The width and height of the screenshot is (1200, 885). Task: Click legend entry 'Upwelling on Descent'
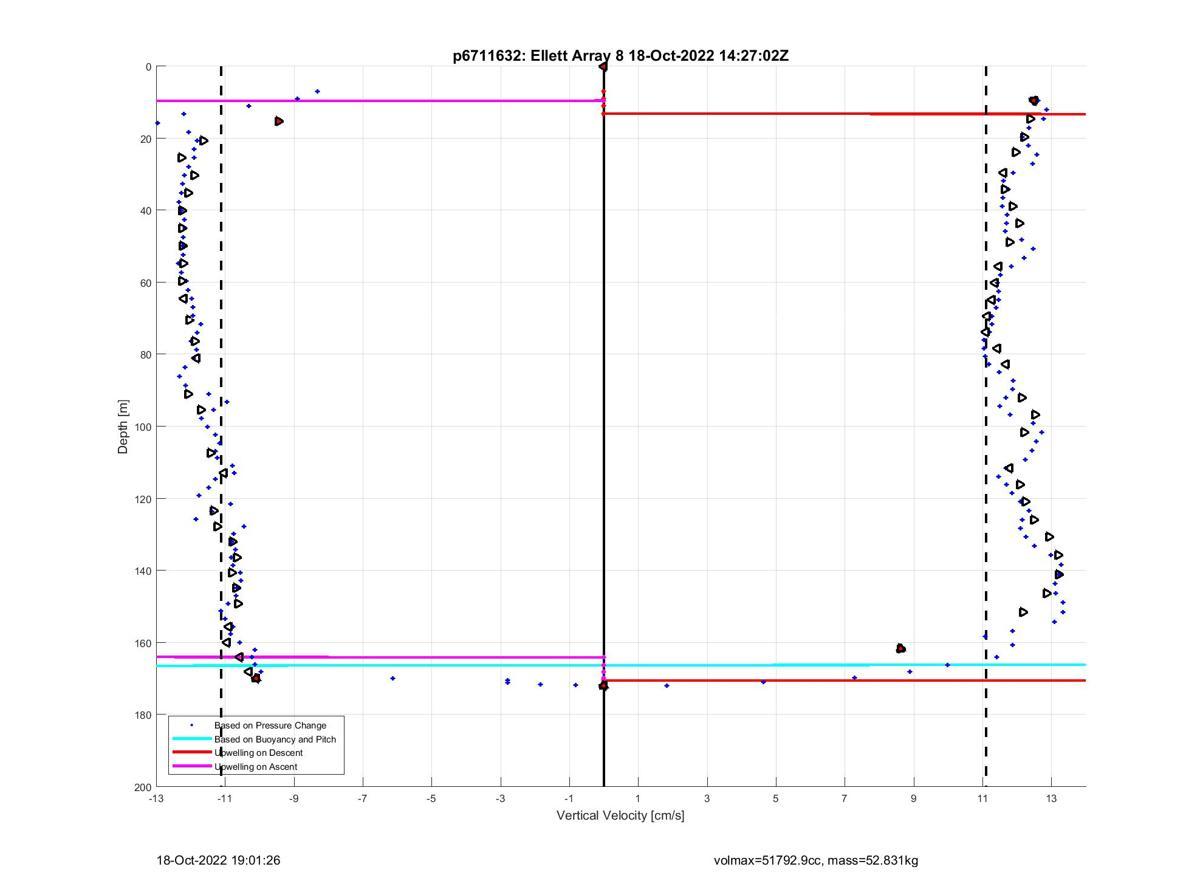pyautogui.click(x=258, y=753)
